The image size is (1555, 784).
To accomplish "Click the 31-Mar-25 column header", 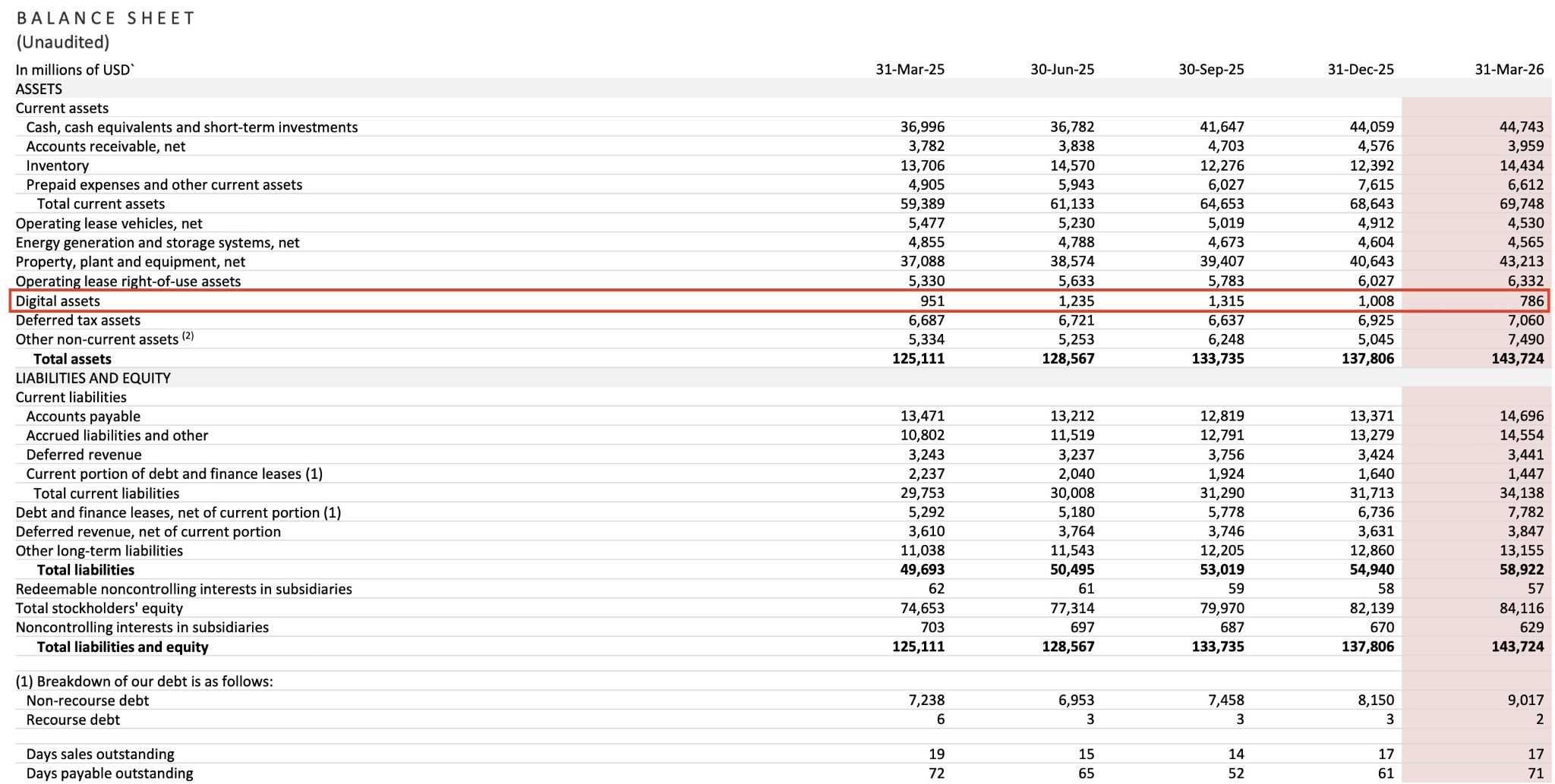I will click(910, 70).
